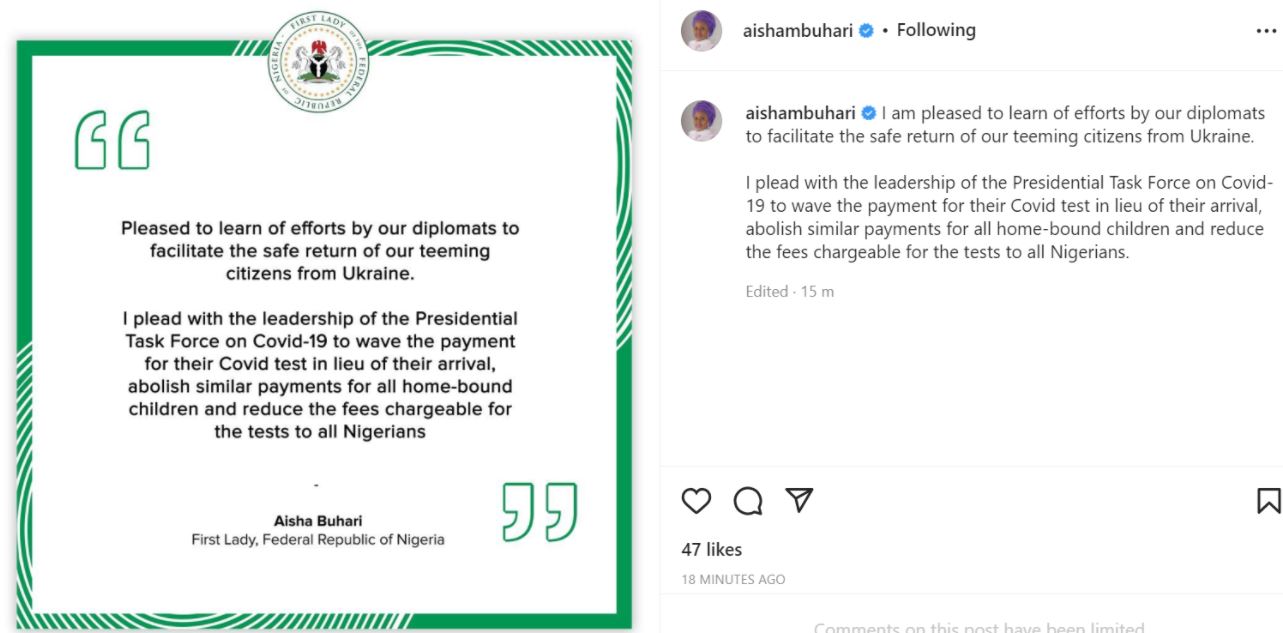Click the verified badge in the post header
This screenshot has width=1283, height=633.
[x=866, y=31]
